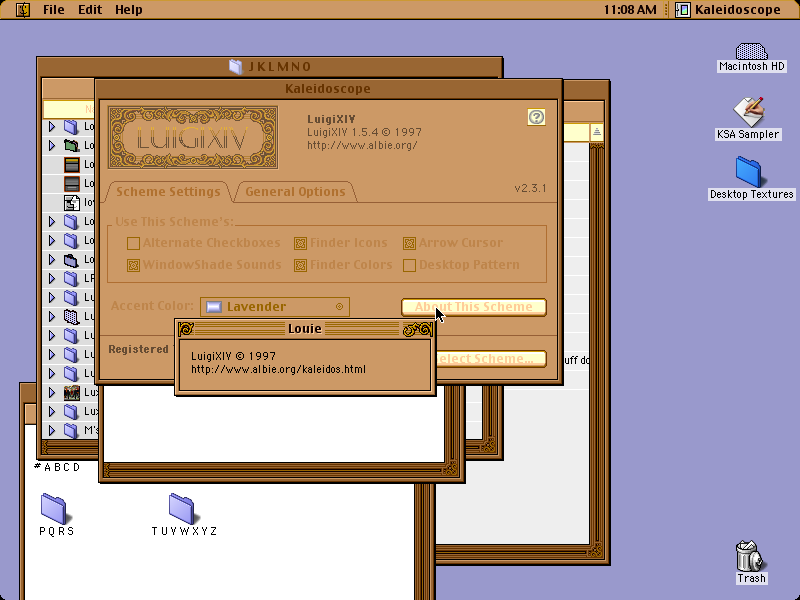Screen dimensions: 800x600
Task: Click the About This Scheme button
Action: (x=474, y=307)
